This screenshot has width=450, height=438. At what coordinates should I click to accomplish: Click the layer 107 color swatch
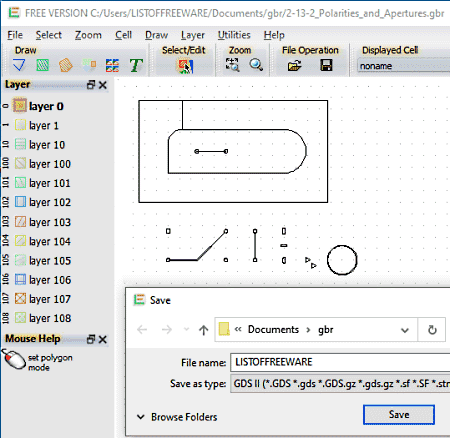point(20,298)
